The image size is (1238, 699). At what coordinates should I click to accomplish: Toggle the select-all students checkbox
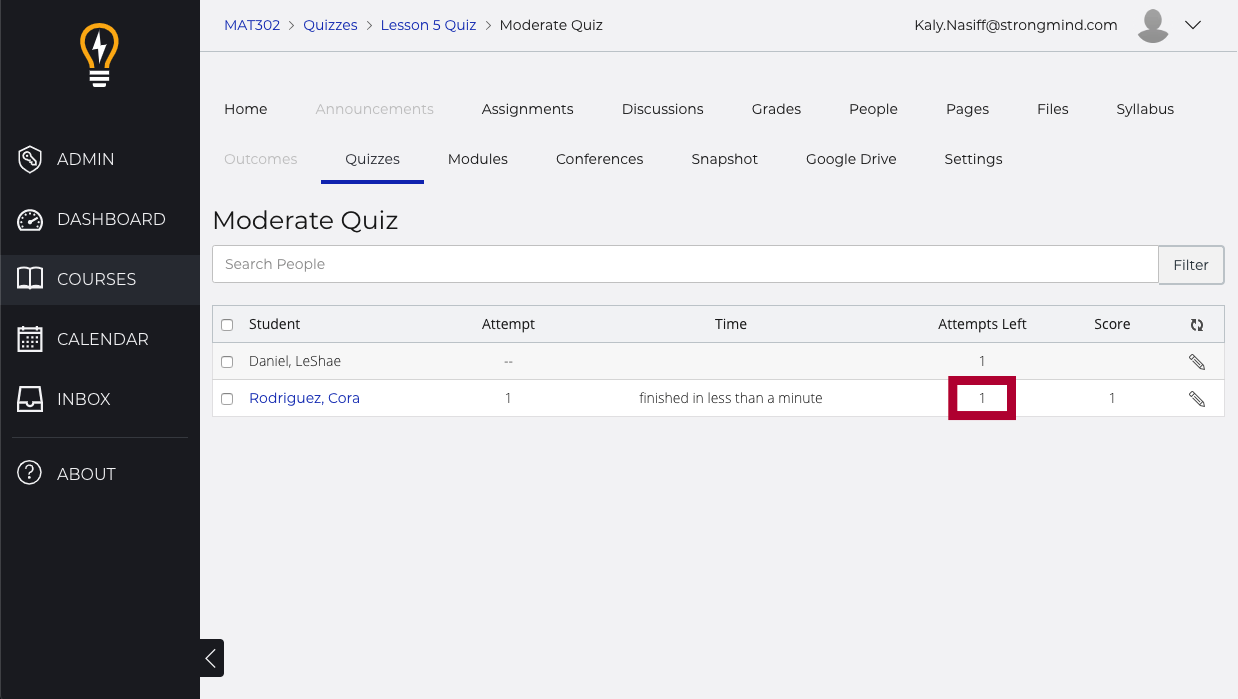tap(227, 324)
